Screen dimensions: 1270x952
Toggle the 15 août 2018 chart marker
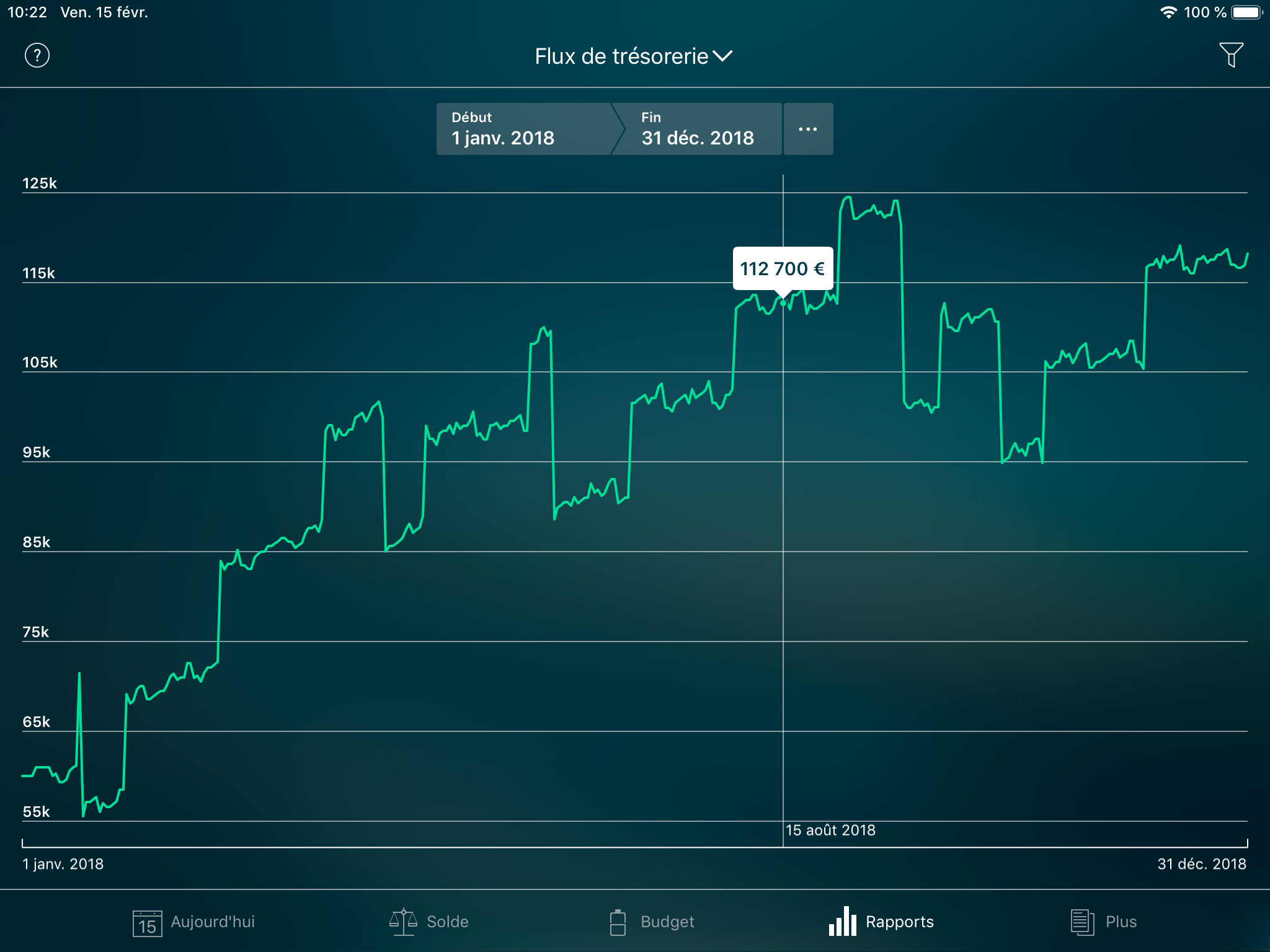tap(830, 831)
